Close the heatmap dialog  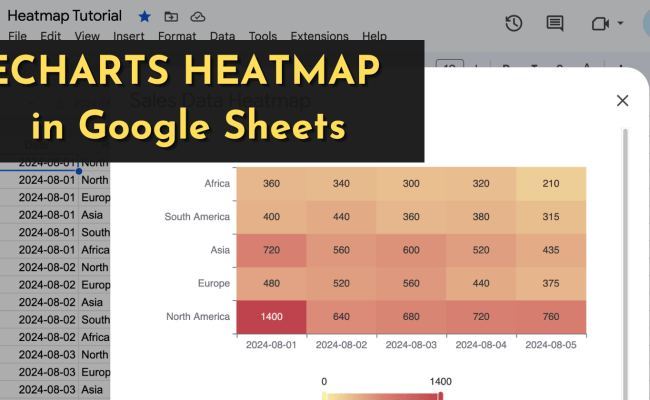pos(622,100)
